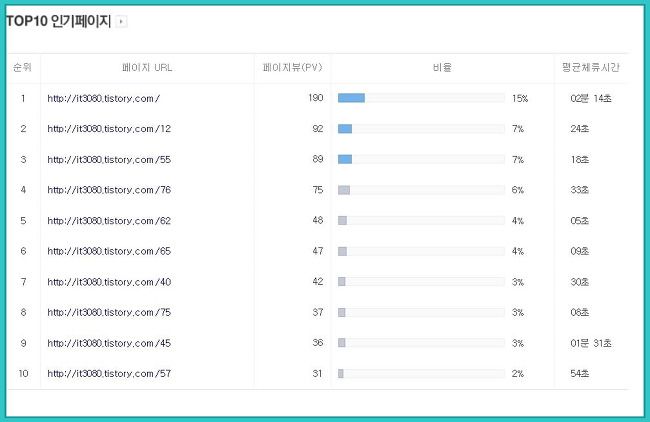Click the 페이지뷰(PV) column header
This screenshot has width=650, height=422.
tap(293, 68)
